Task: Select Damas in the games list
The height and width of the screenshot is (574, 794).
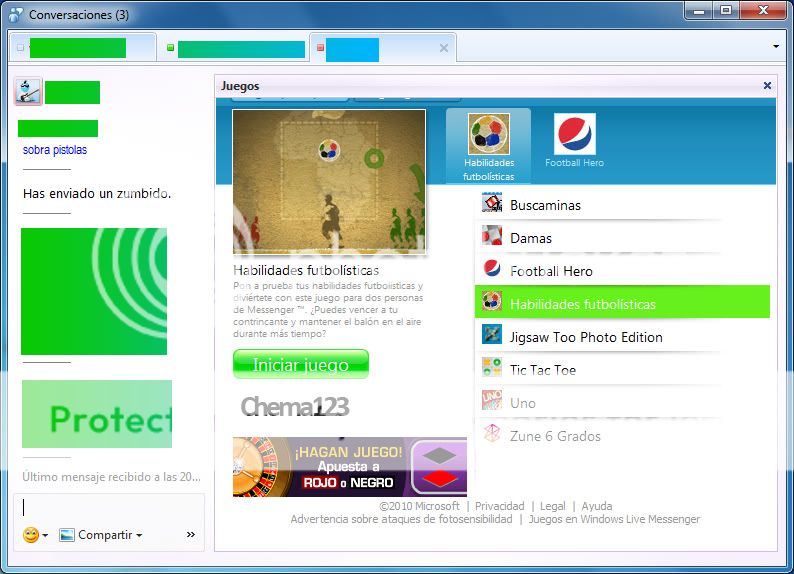Action: 622,238
